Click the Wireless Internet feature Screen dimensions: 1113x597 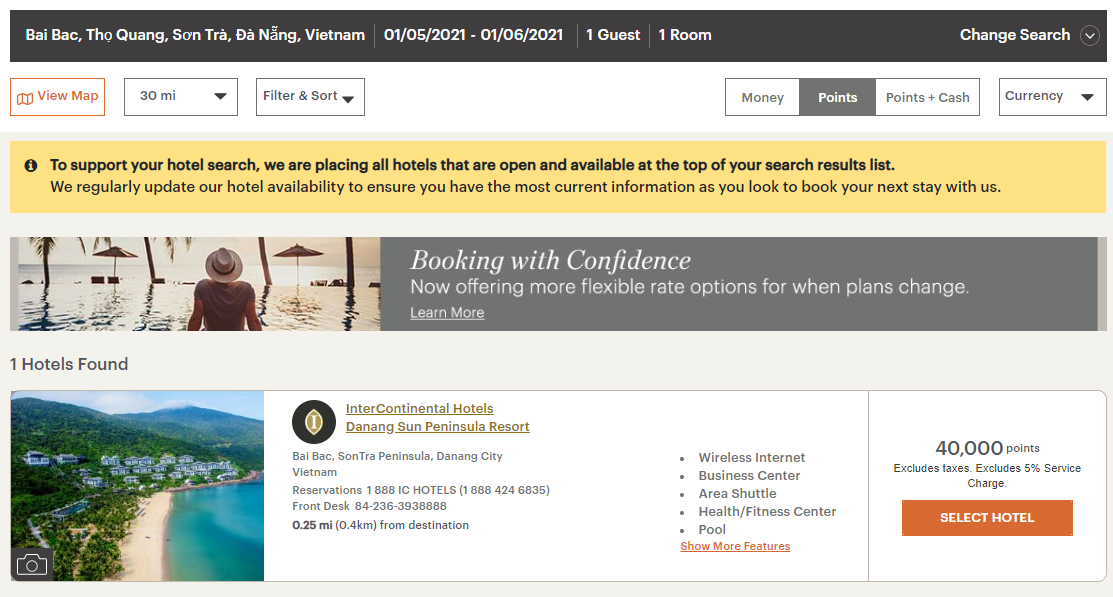[x=752, y=458]
